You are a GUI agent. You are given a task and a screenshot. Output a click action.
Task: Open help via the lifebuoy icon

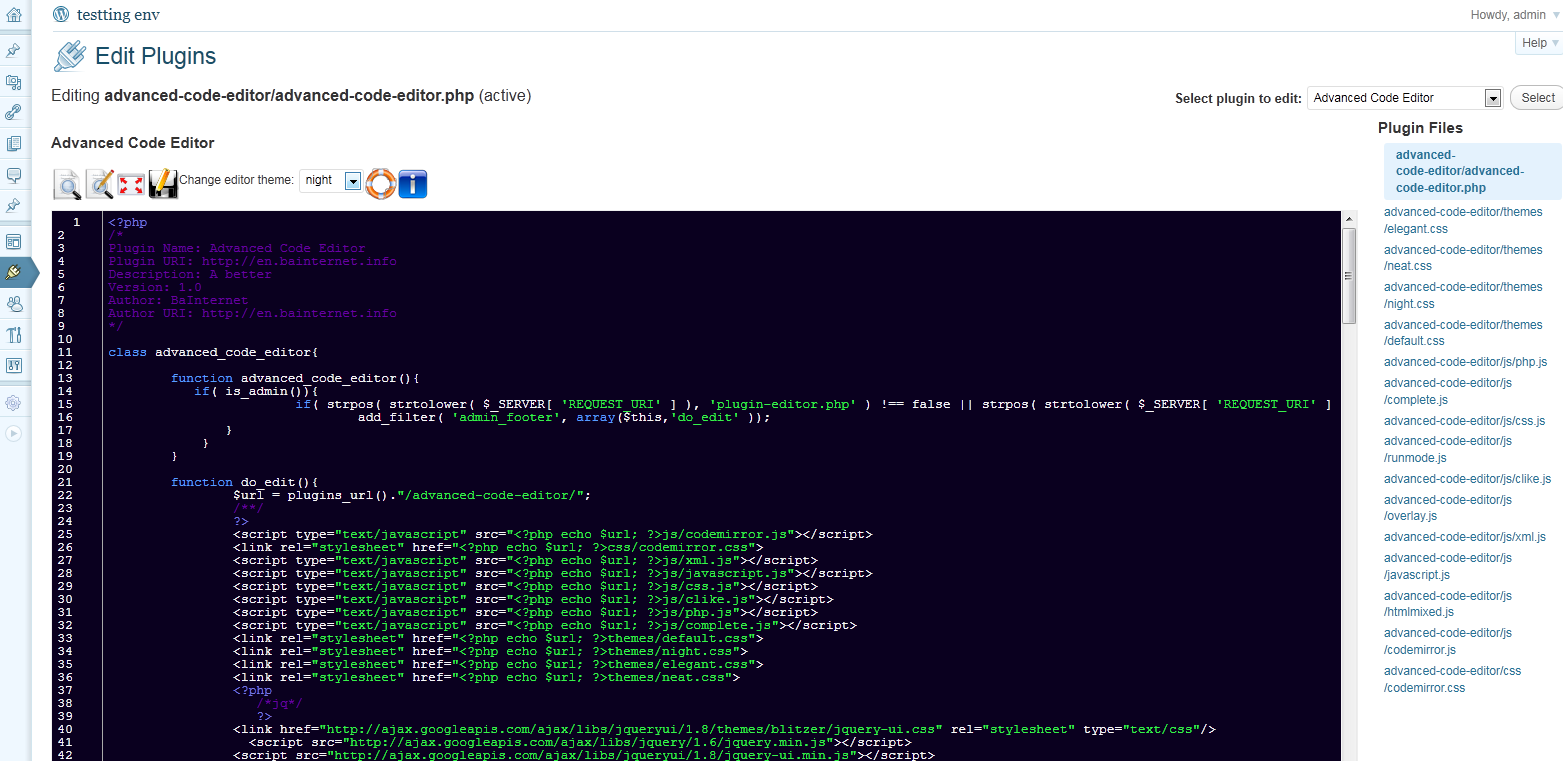coord(381,183)
